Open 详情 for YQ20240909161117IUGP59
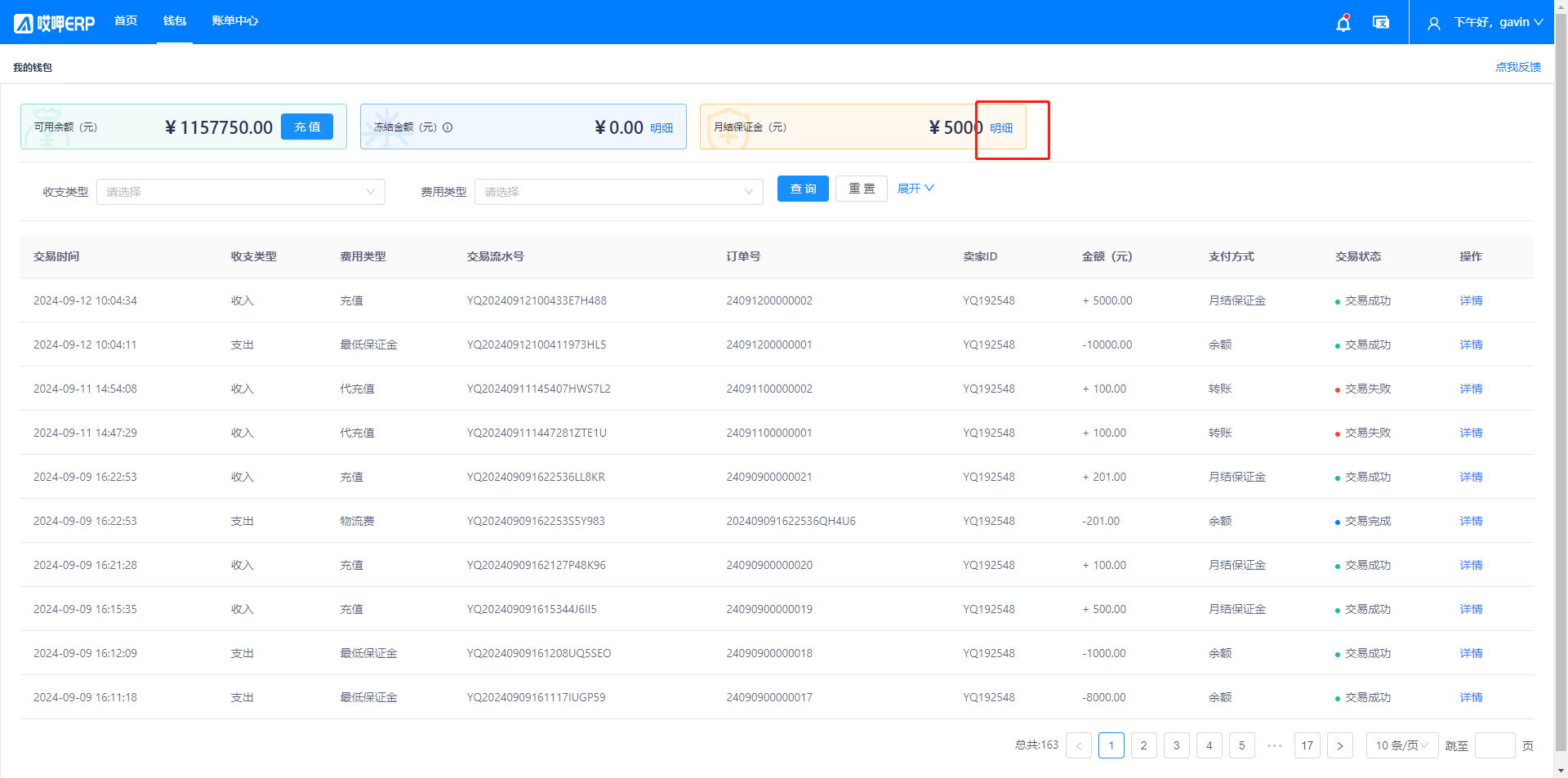 [1471, 697]
